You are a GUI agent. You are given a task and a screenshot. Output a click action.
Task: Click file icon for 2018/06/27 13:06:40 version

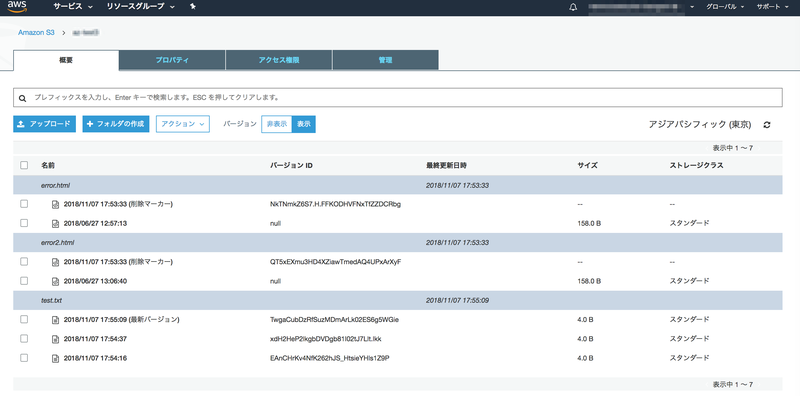[x=55, y=281]
